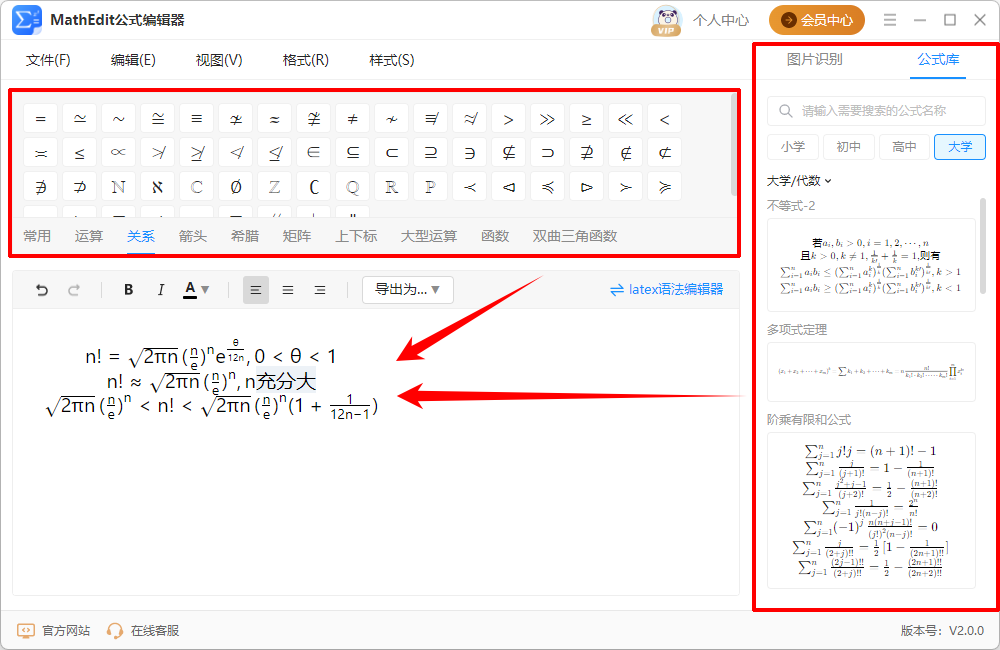Insert the rationals ℚ symbol
Image resolution: width=1000 pixels, height=650 pixels.
tap(352, 187)
